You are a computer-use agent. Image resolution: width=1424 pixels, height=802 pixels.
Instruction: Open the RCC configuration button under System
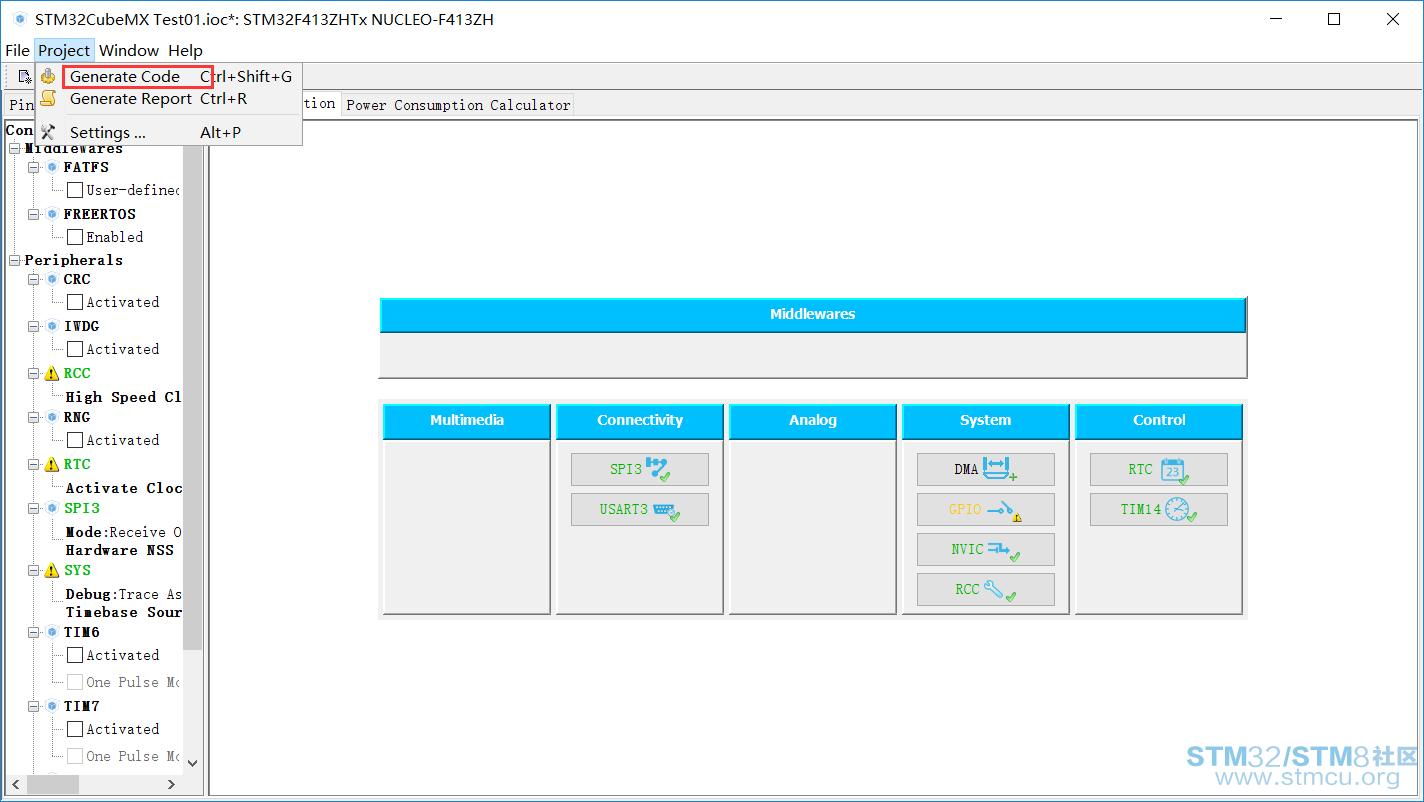(x=986, y=589)
